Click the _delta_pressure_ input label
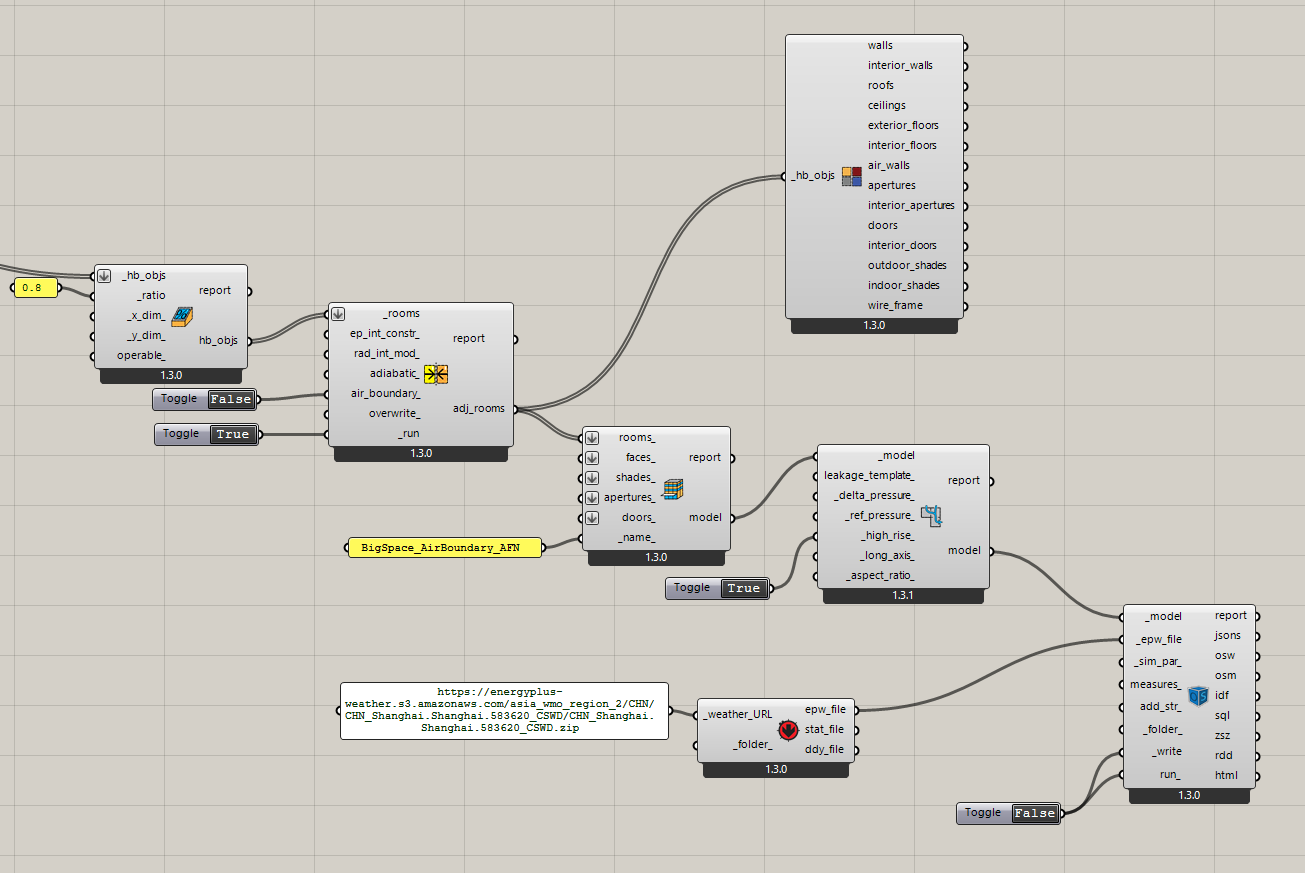This screenshot has height=873, width=1305. 874,495
